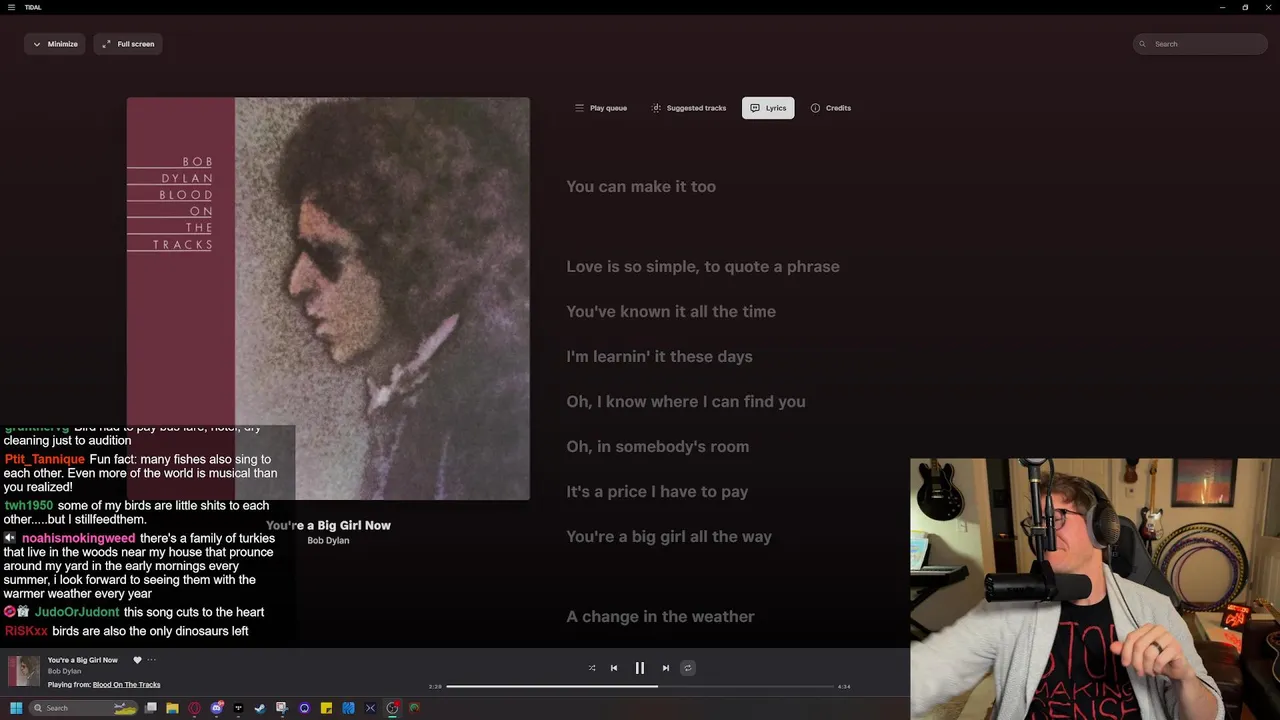Open the track more options ellipsis

click(152, 660)
